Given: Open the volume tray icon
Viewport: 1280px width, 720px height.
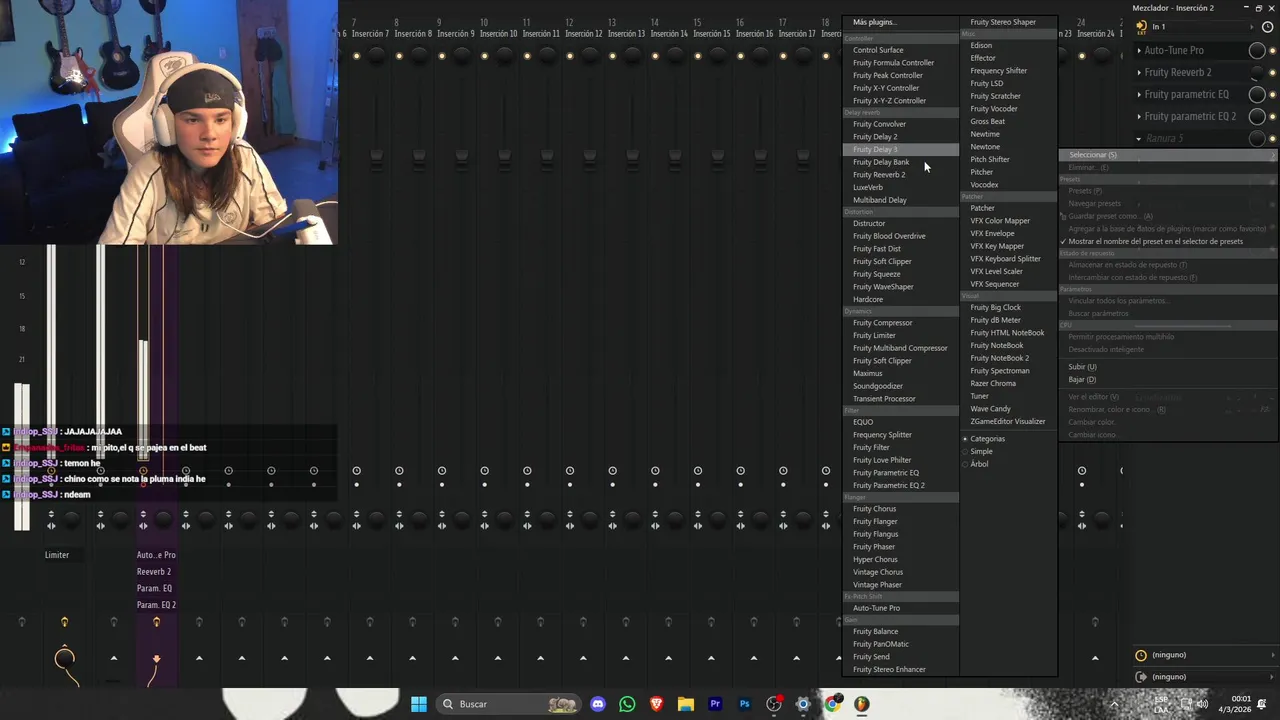Looking at the screenshot, I should coord(1204,704).
